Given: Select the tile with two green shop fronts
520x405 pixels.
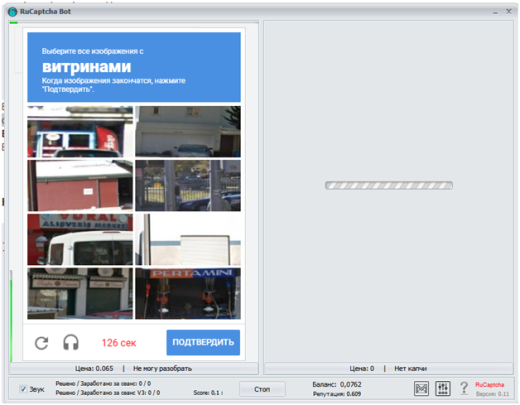Looking at the screenshot, I should (x=80, y=293).
